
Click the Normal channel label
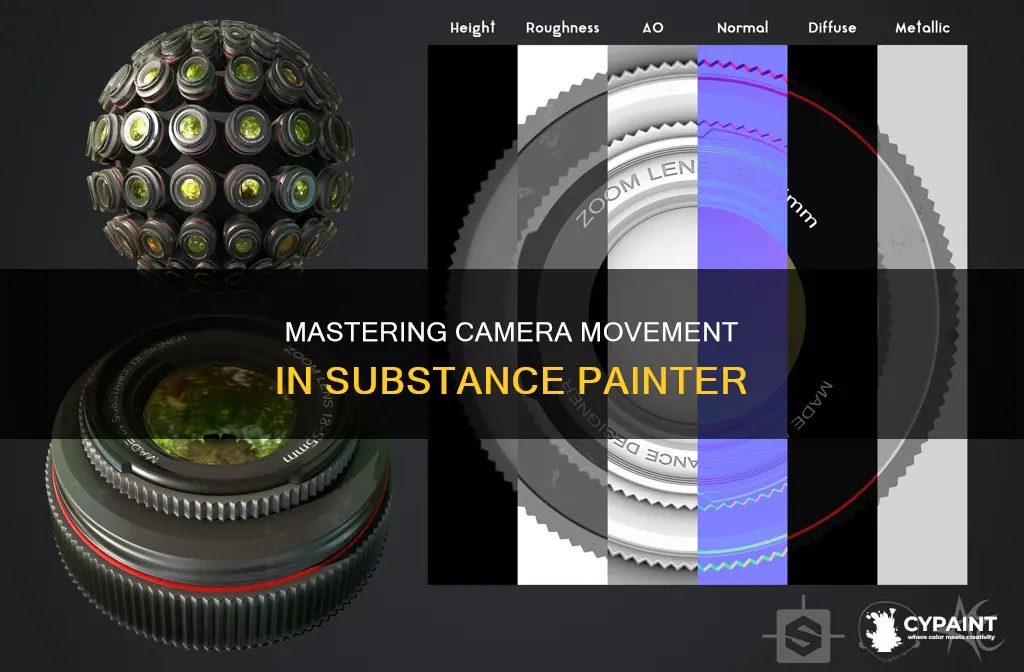[x=743, y=28]
